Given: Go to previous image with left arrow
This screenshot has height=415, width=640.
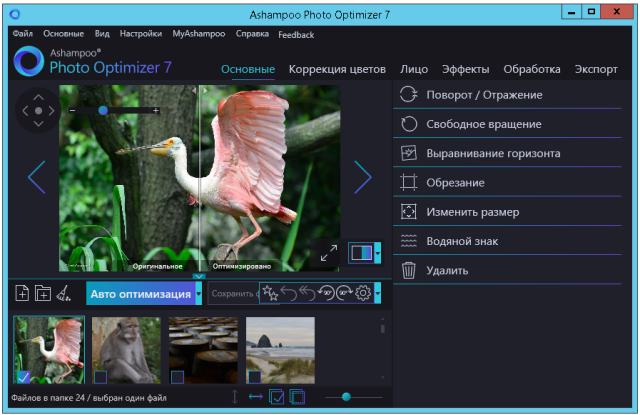Looking at the screenshot, I should (x=37, y=177).
